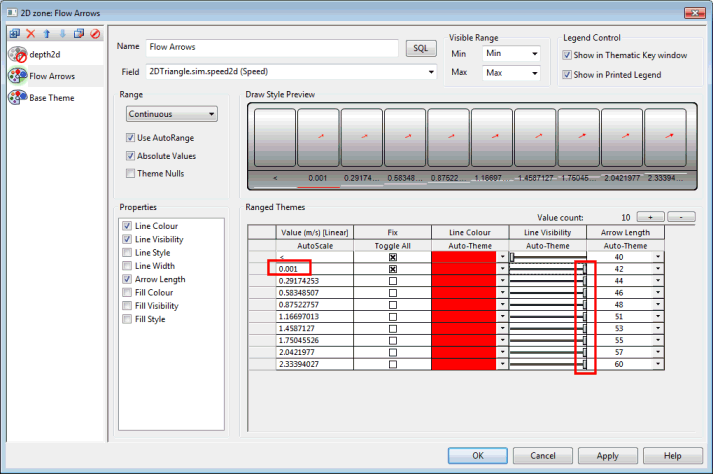Image resolution: width=713 pixels, height=474 pixels.
Task: Uncheck Line Visibility property
Action: (127, 239)
